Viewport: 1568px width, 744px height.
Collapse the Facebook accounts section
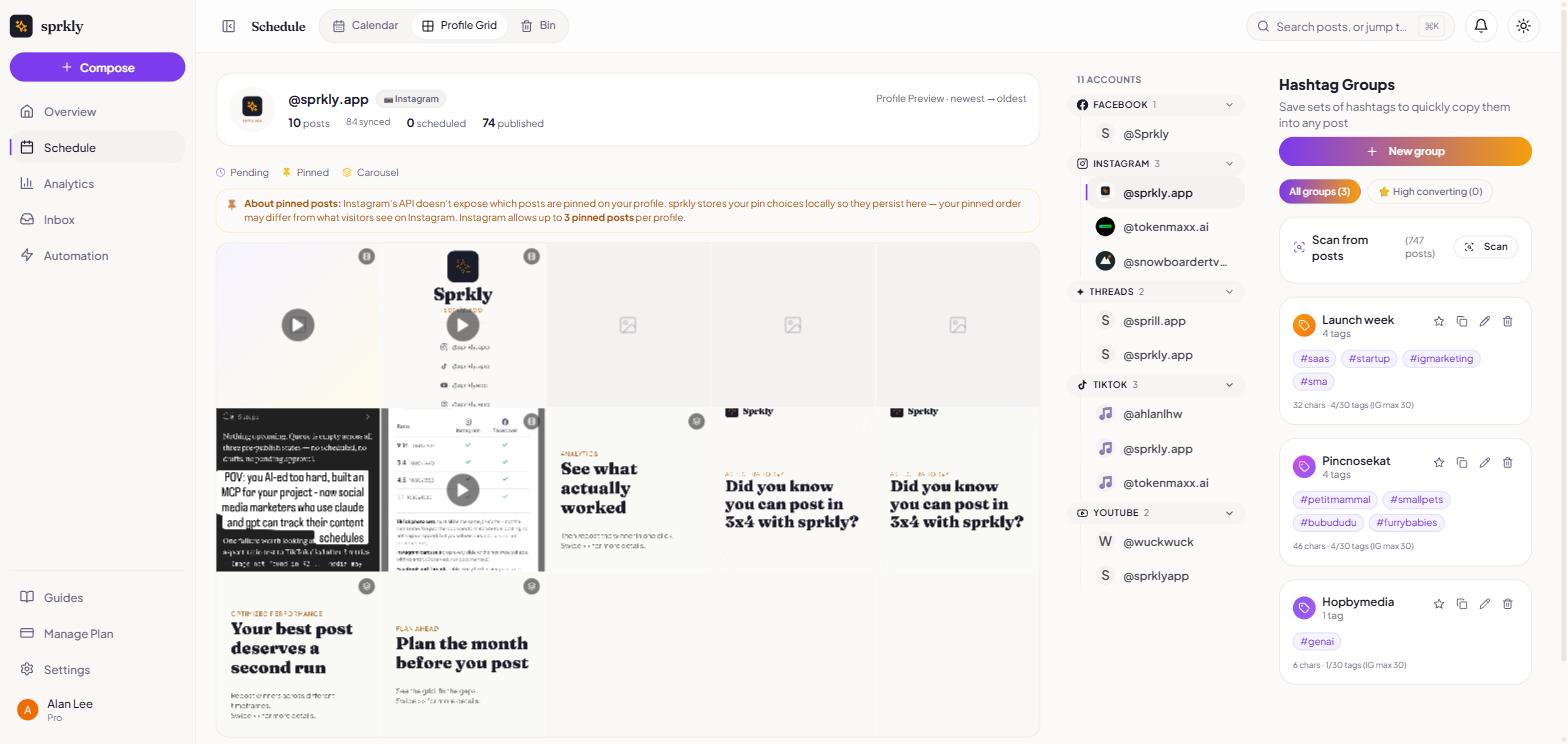(1229, 105)
